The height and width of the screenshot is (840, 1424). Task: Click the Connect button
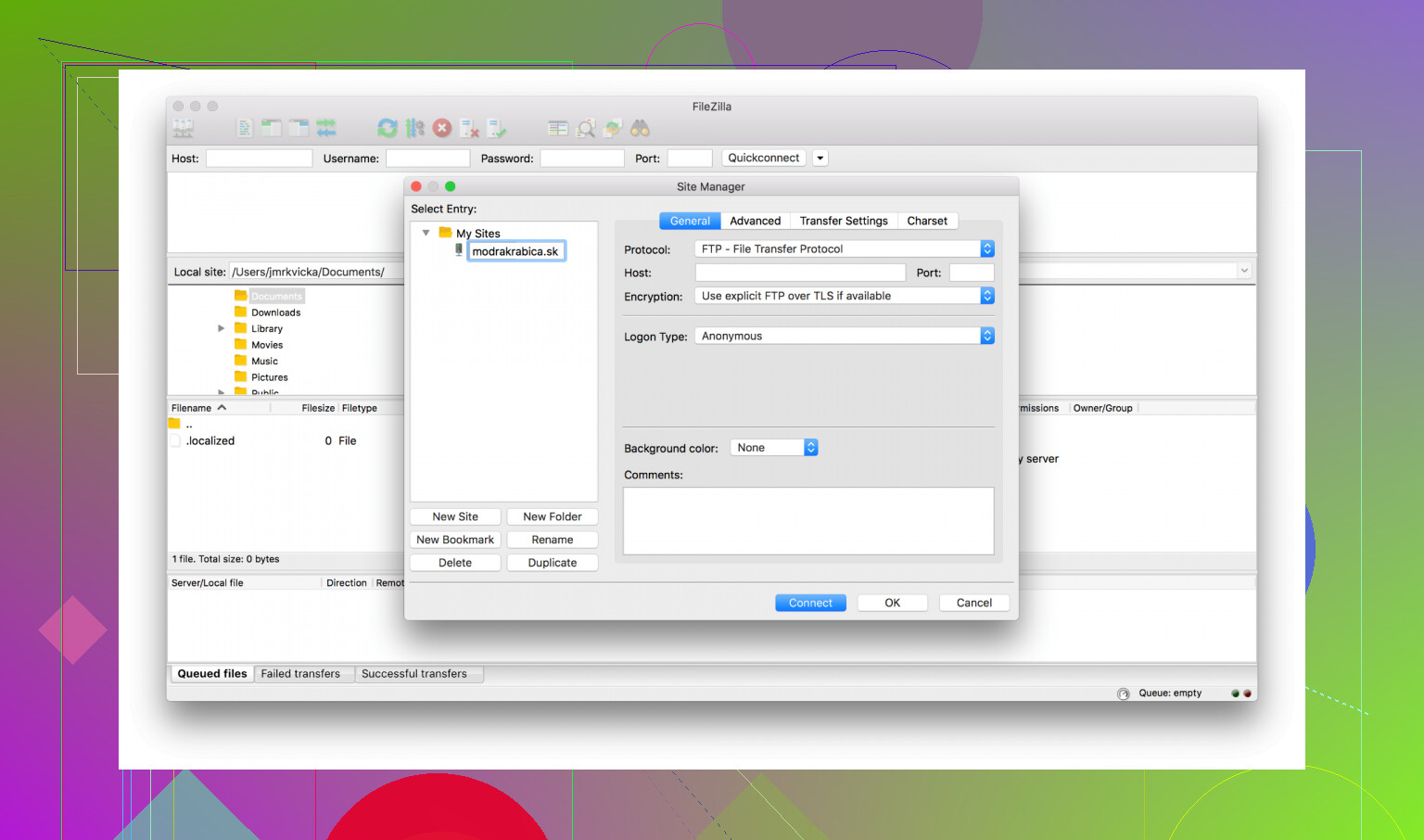coord(810,603)
